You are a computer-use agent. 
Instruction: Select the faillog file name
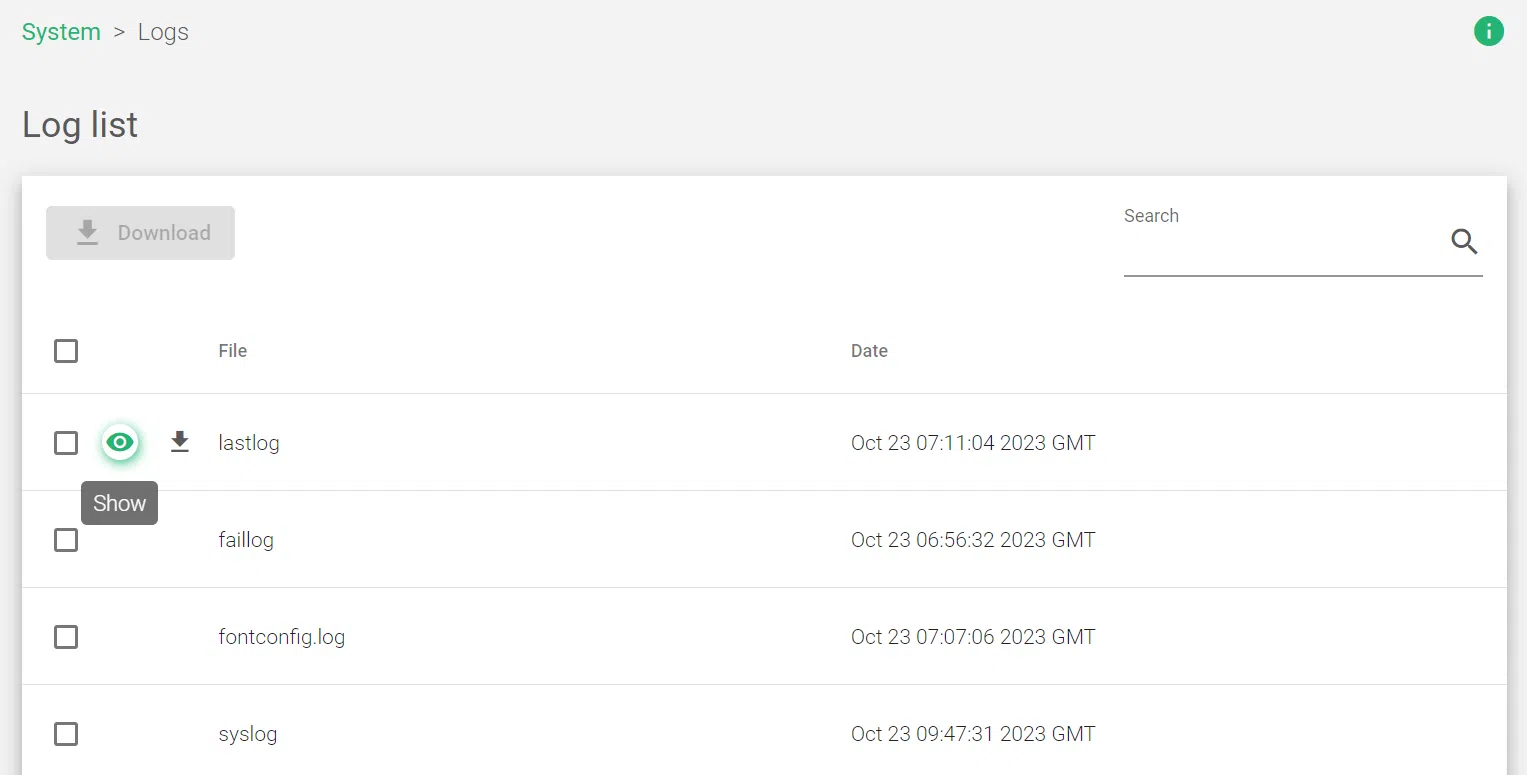246,539
